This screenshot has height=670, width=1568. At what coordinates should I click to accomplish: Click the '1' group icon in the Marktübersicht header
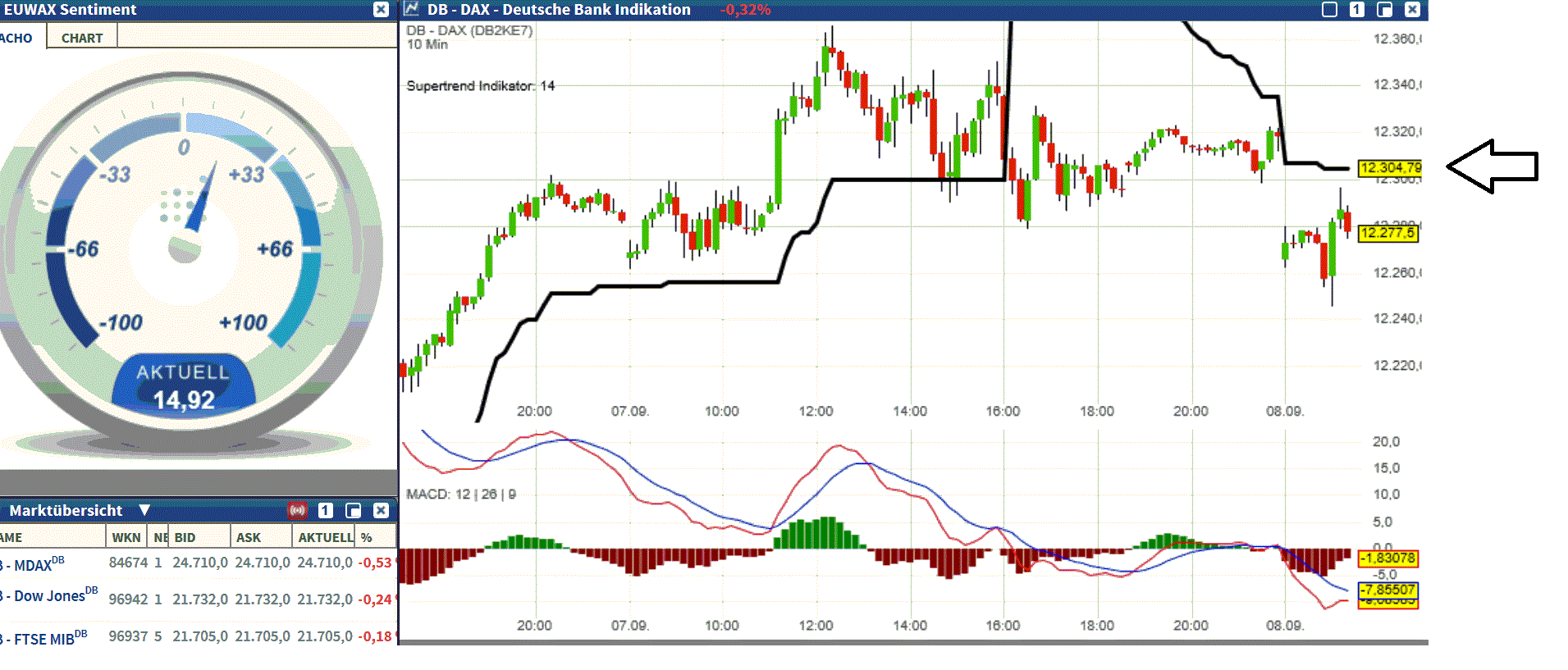(x=326, y=510)
